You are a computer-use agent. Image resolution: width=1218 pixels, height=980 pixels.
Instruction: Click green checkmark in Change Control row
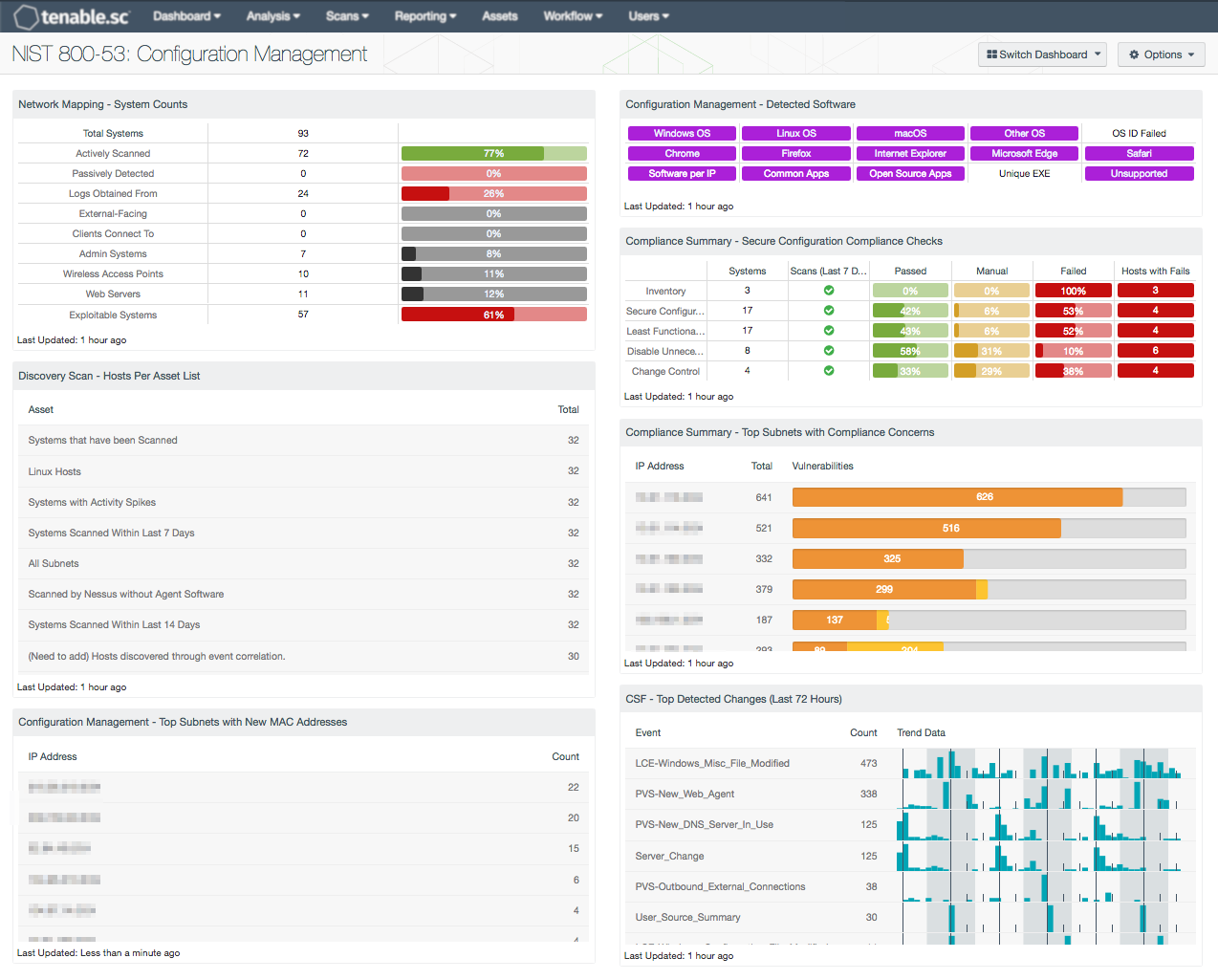click(829, 371)
